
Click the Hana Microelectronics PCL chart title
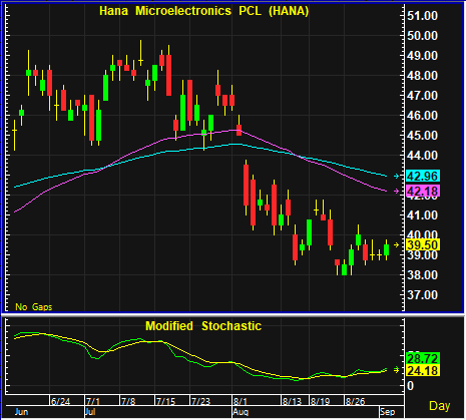204,11
